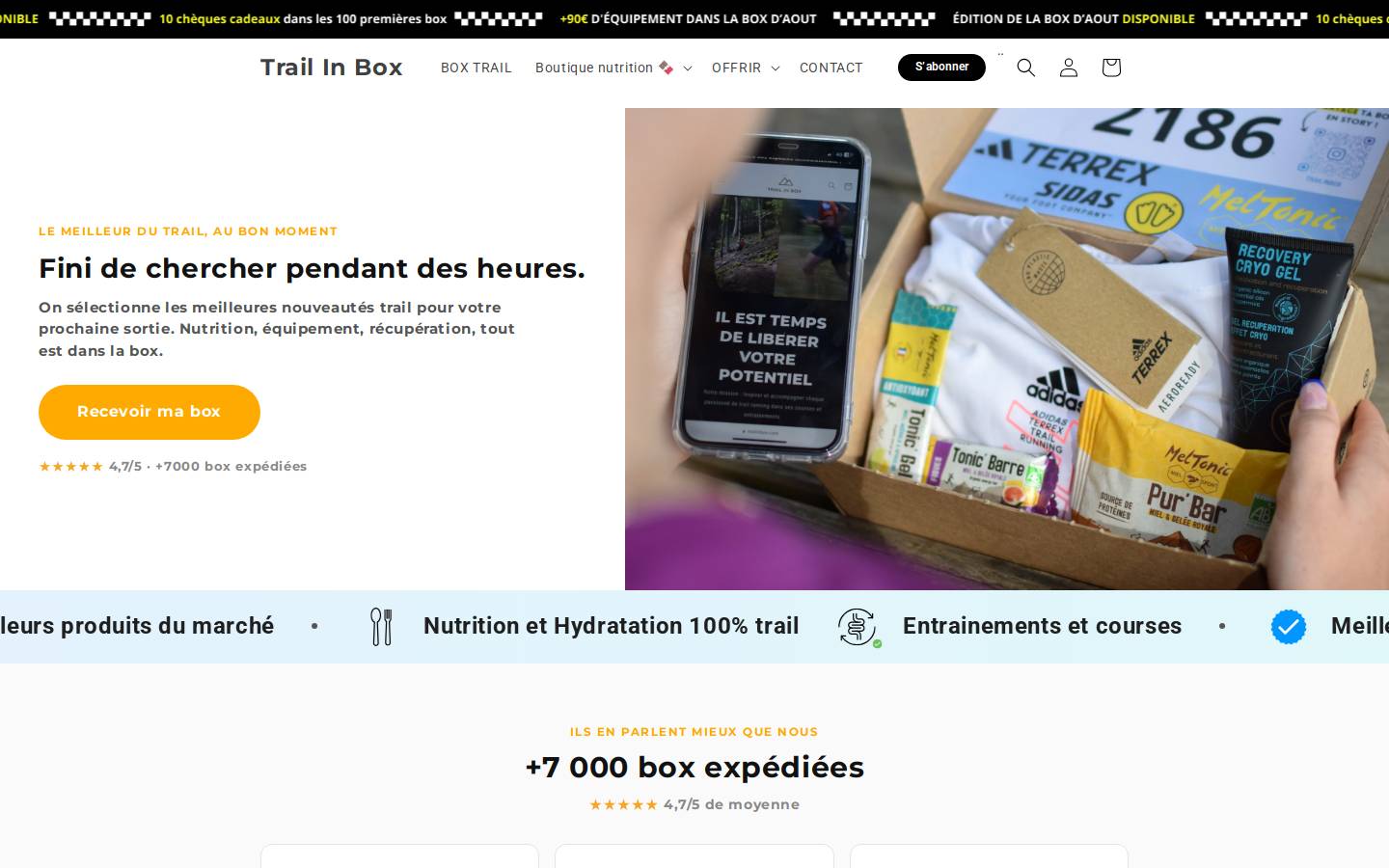Open the shopping cart icon
Viewport: 1389px width, 868px height.
click(x=1111, y=68)
